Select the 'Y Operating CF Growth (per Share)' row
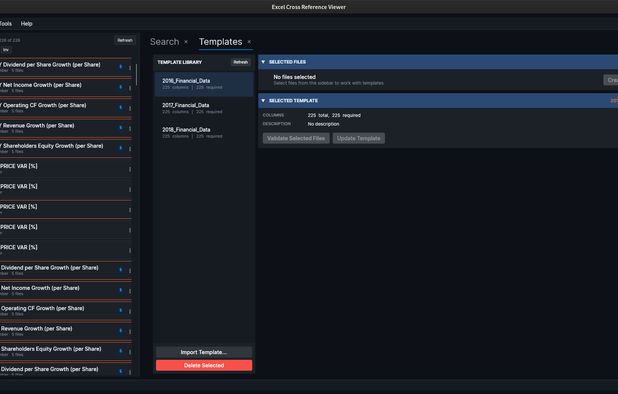Screen dimensions: 618x394 [66, 108]
